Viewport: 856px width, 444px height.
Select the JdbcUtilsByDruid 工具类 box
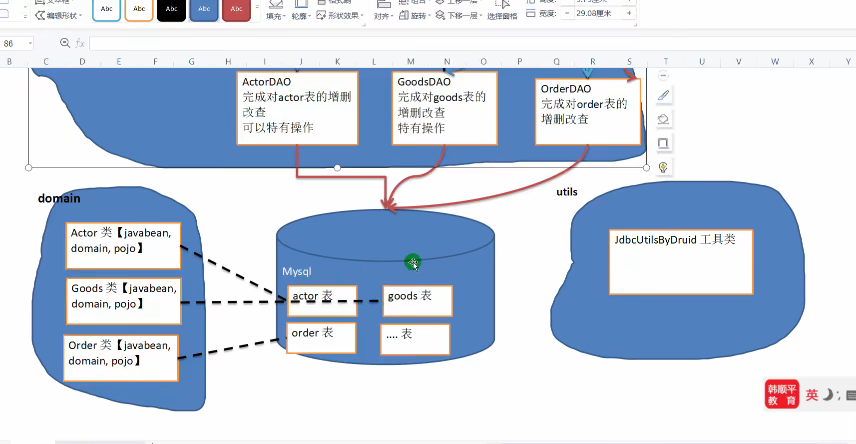[681, 262]
